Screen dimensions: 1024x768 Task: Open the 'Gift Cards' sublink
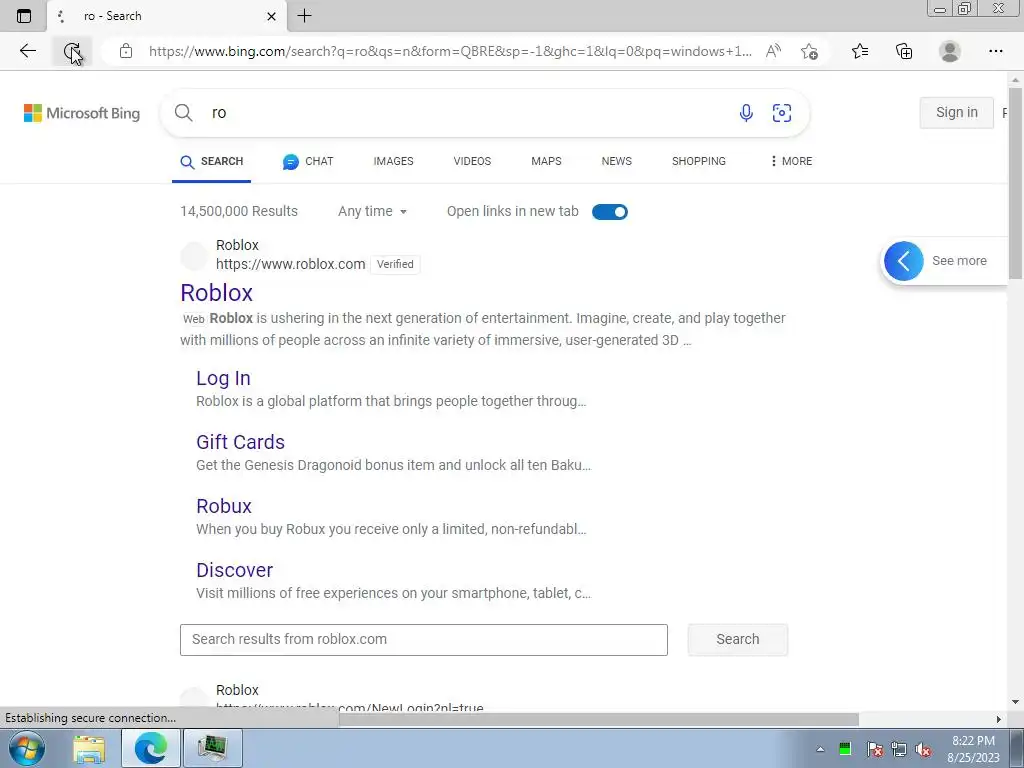(x=240, y=442)
